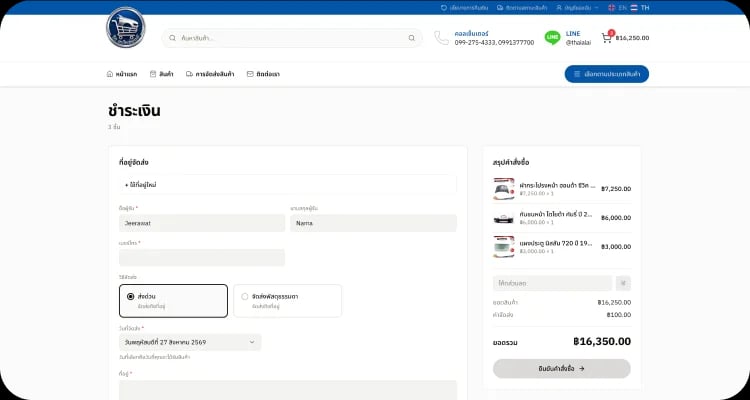The height and width of the screenshot is (400, 750).
Task: Click the ฿100.00 shipping fee value
Action: 618,315
